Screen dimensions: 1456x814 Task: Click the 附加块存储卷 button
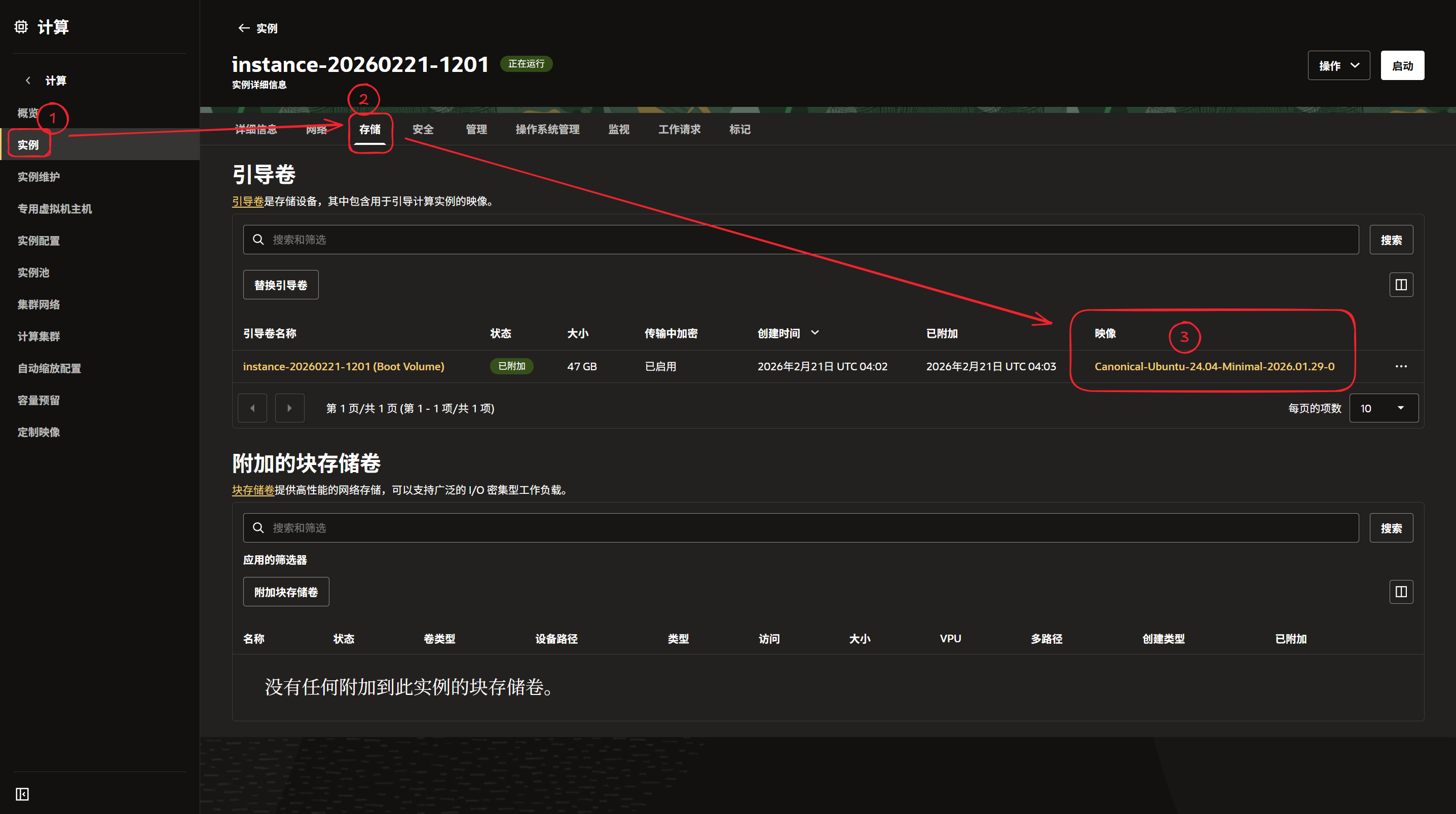coord(286,592)
